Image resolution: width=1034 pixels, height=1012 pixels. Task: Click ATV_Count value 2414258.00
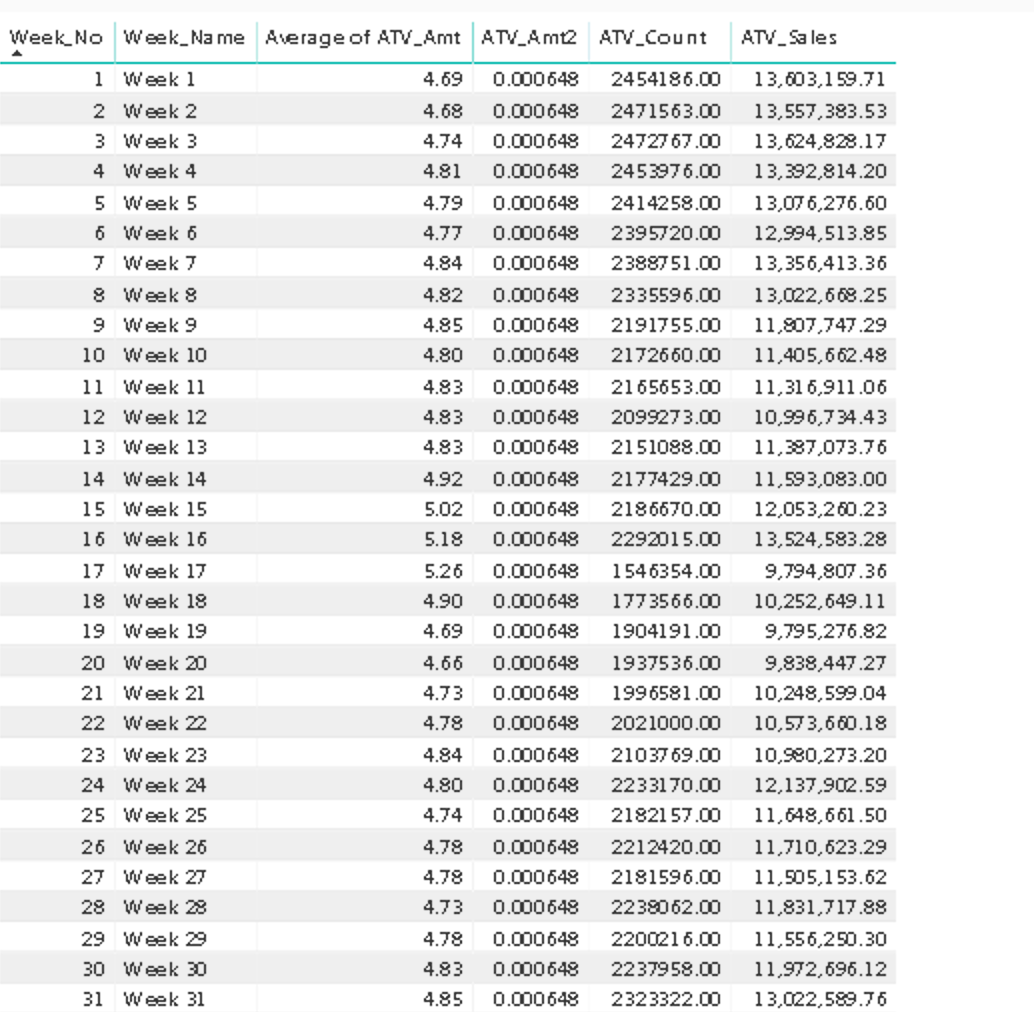[665, 203]
